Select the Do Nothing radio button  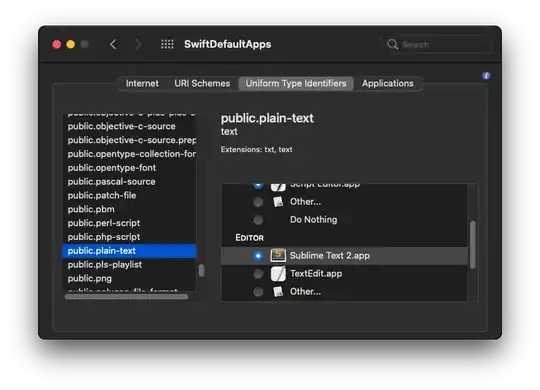click(258, 220)
